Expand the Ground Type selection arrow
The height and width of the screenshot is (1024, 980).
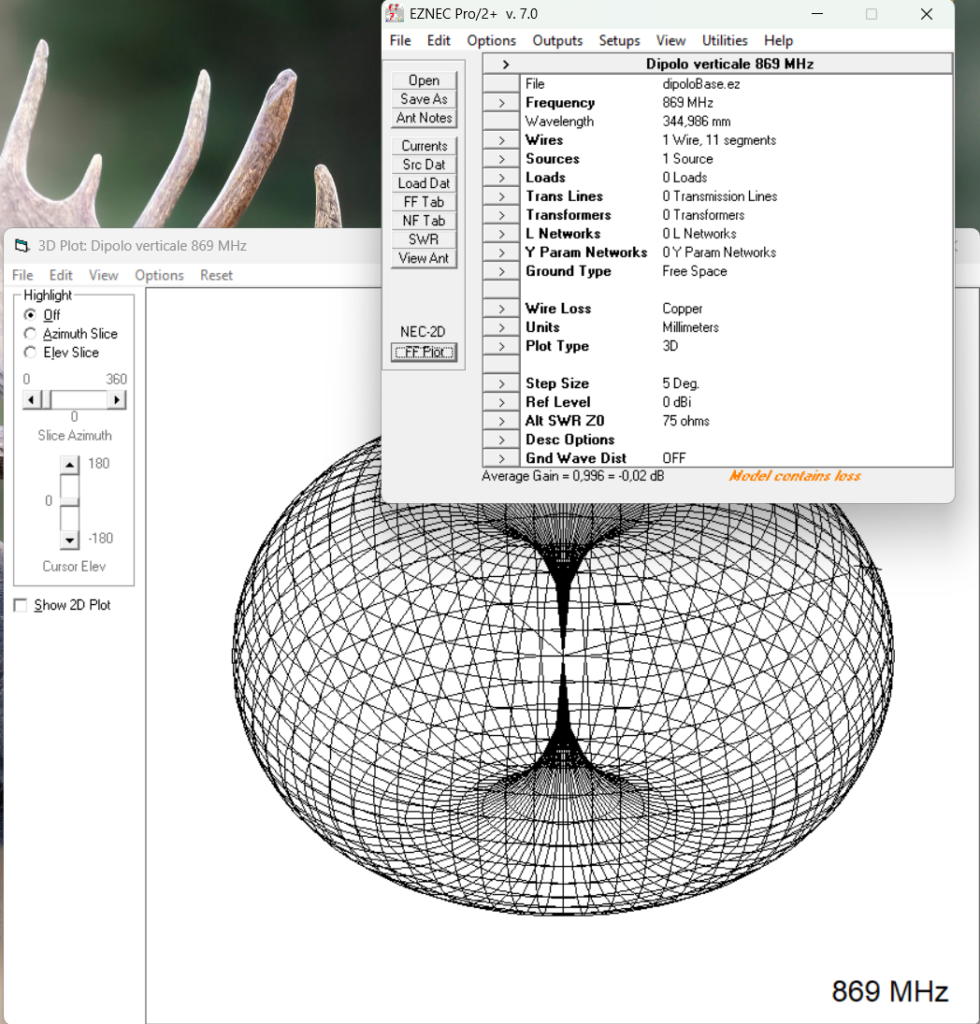coord(501,271)
